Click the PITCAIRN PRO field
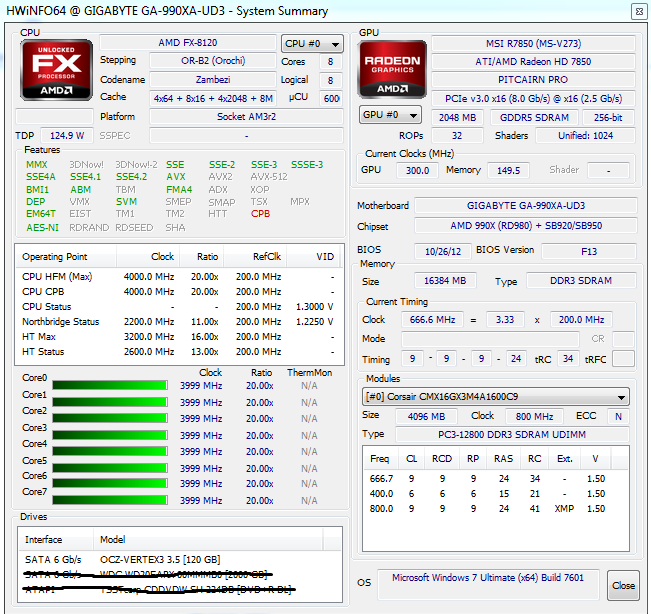Image resolution: width=651 pixels, height=614 pixels. pos(534,79)
